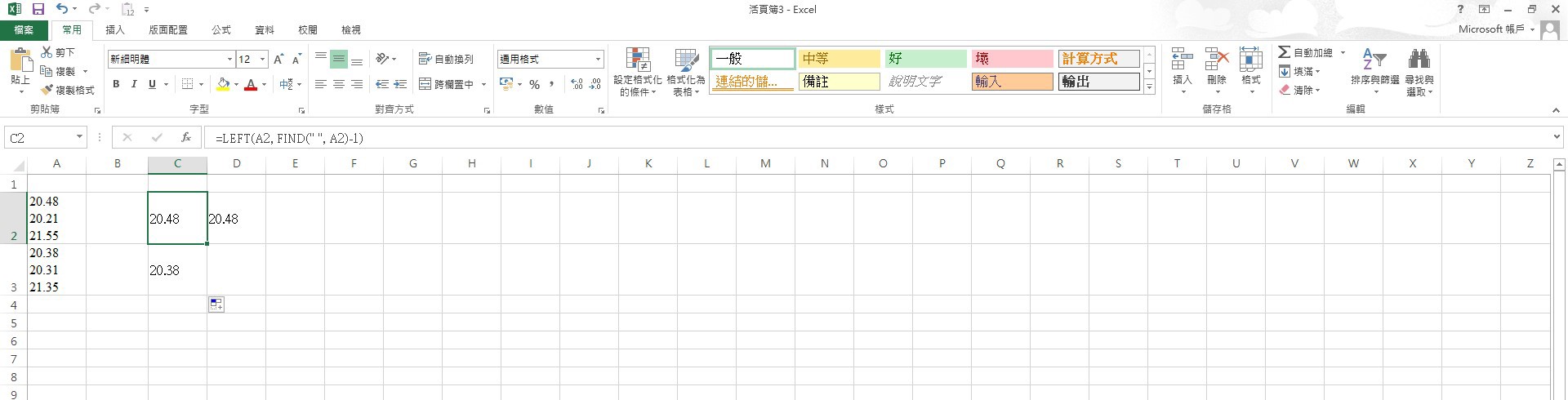Apply the 好 (Good) cell style
Image resolution: width=1568 pixels, height=400 pixels.
click(925, 59)
